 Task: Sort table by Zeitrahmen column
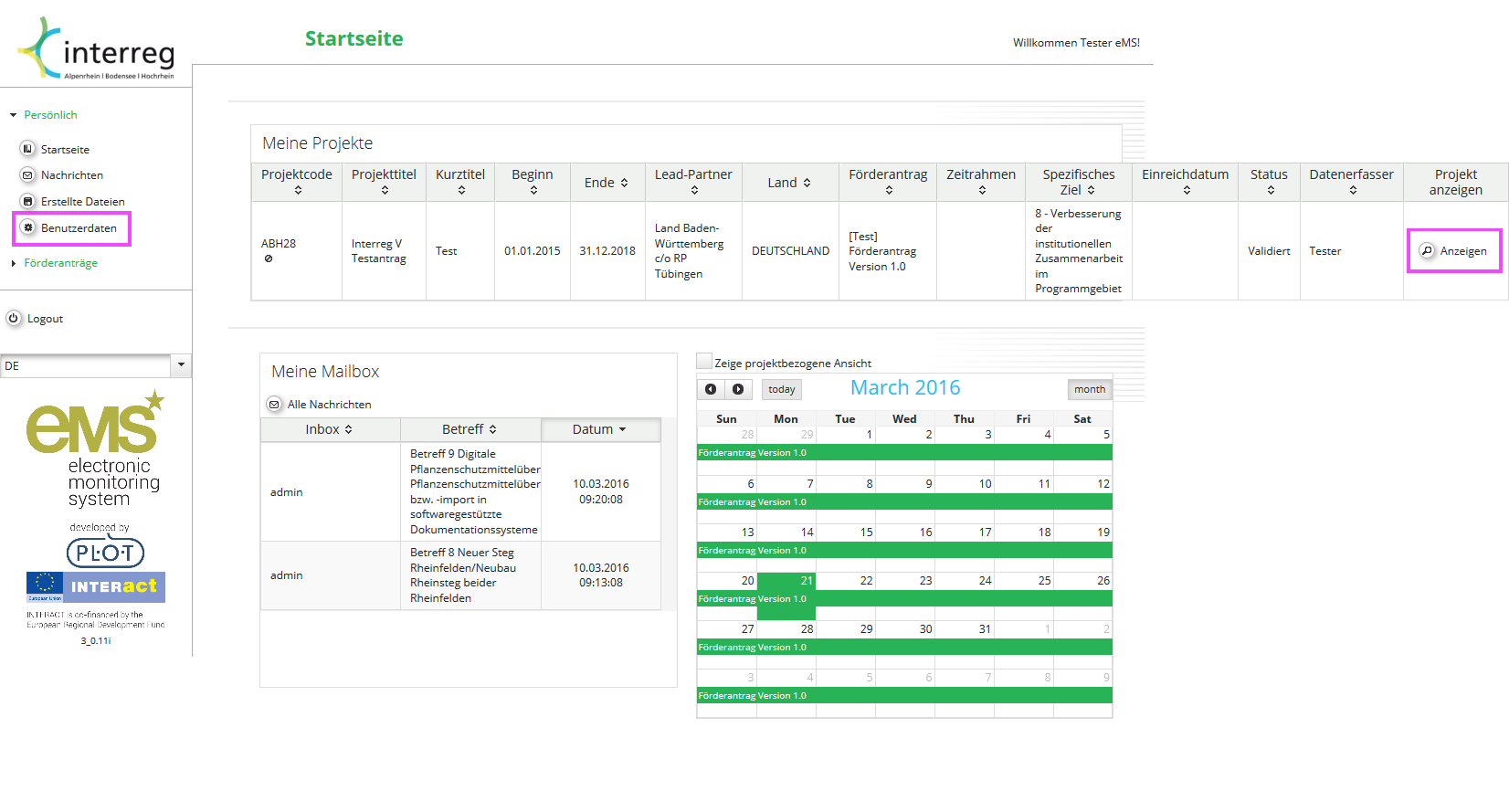tap(981, 182)
